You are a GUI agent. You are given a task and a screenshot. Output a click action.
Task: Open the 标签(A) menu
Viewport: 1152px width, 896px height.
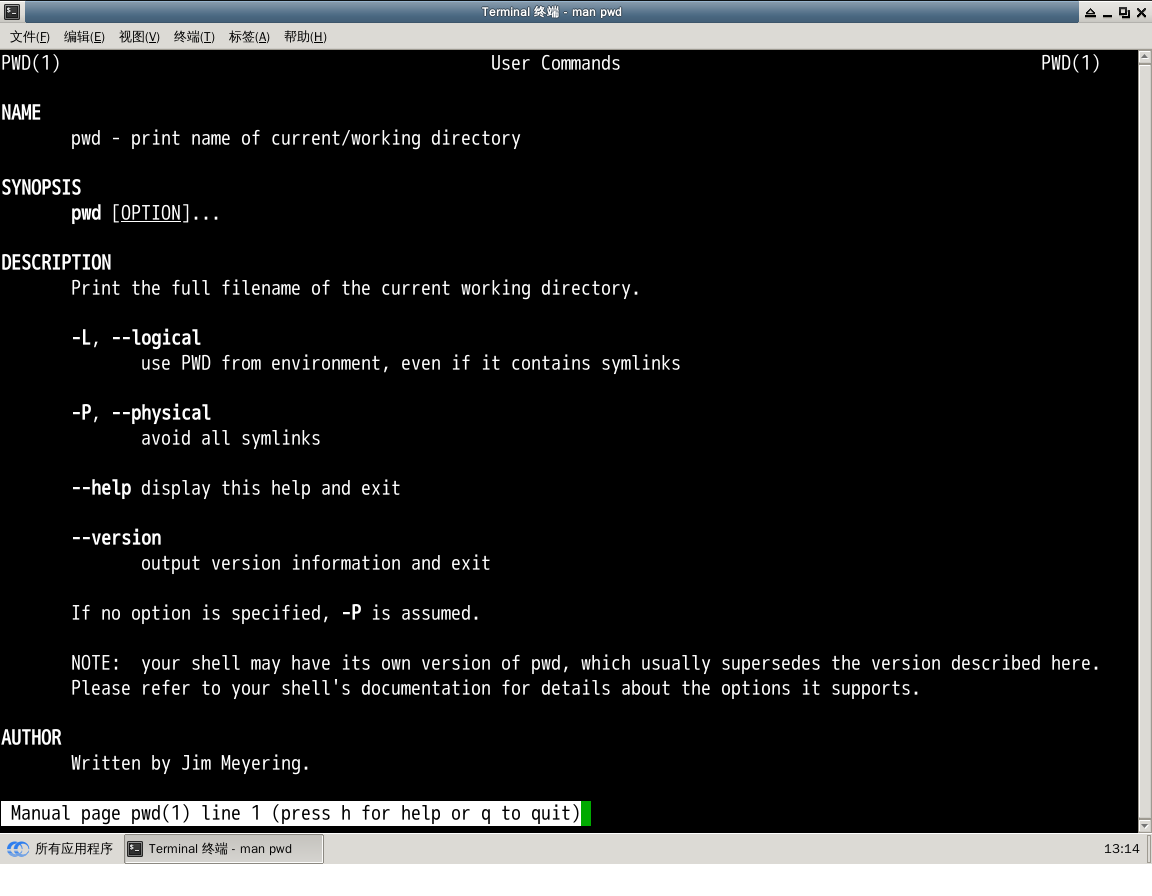[249, 37]
